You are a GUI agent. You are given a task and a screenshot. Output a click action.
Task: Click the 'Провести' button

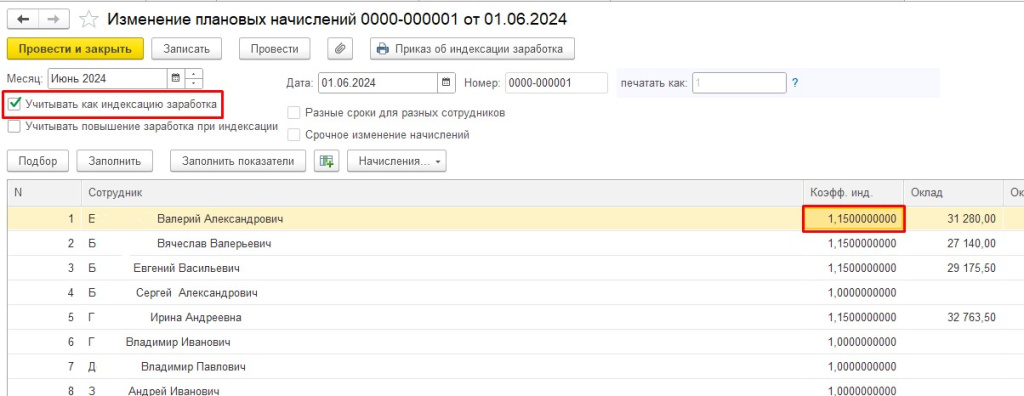click(274, 49)
